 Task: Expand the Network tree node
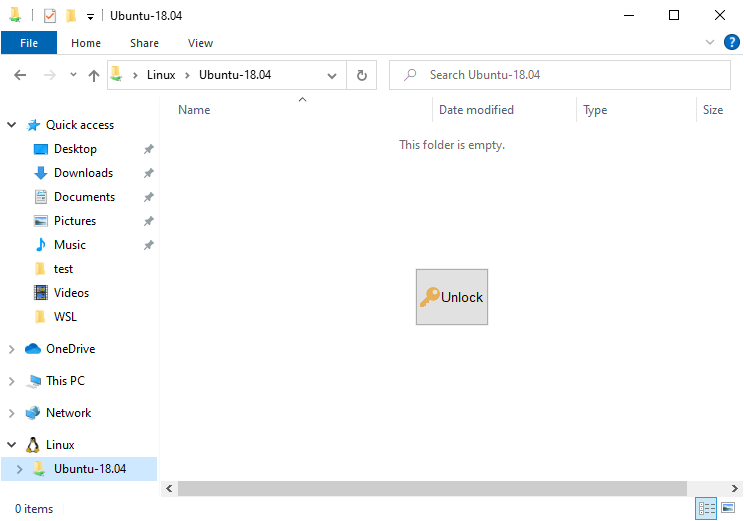click(x=12, y=413)
